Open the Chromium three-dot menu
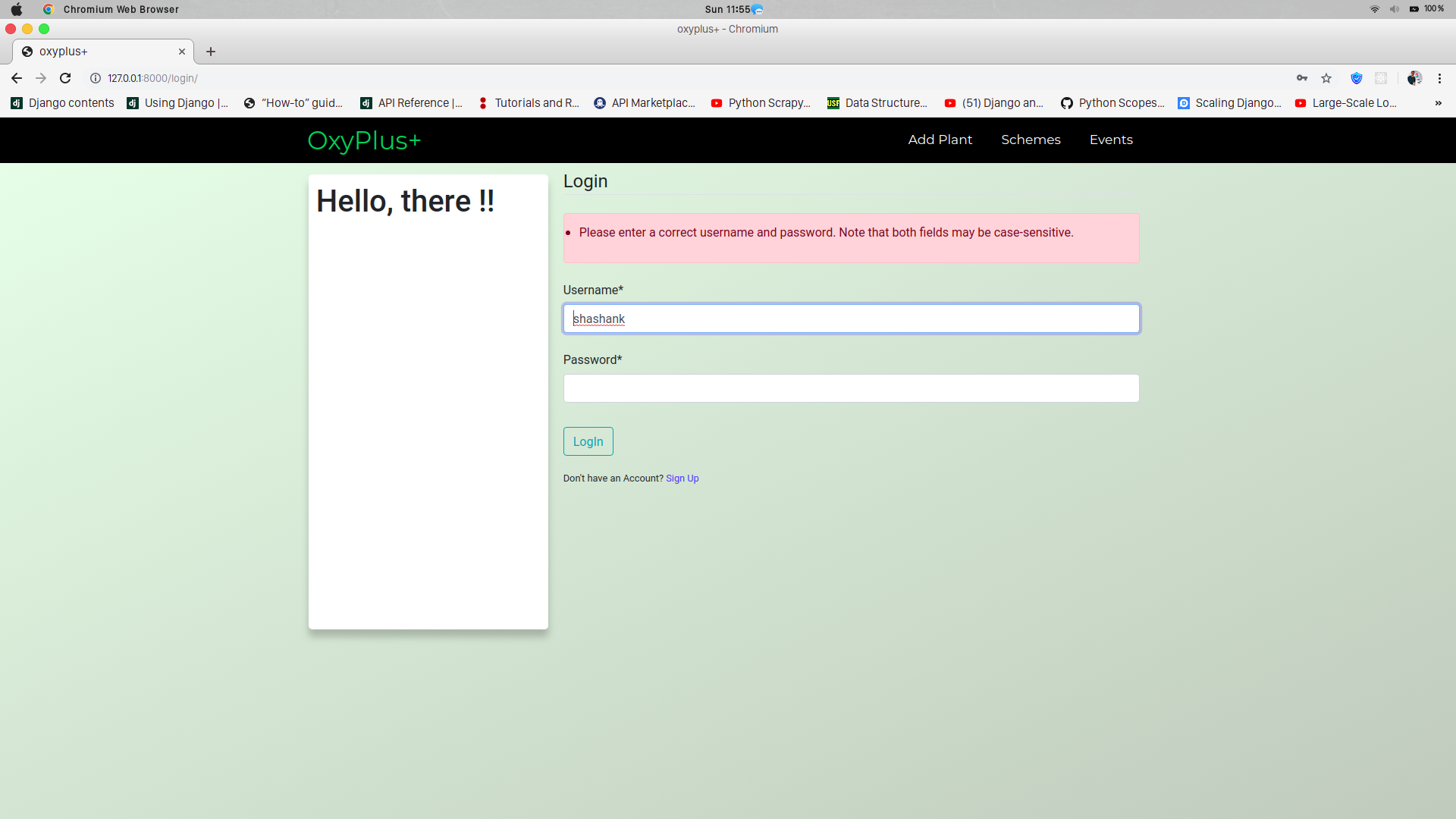Image resolution: width=1456 pixels, height=819 pixels. (x=1439, y=78)
